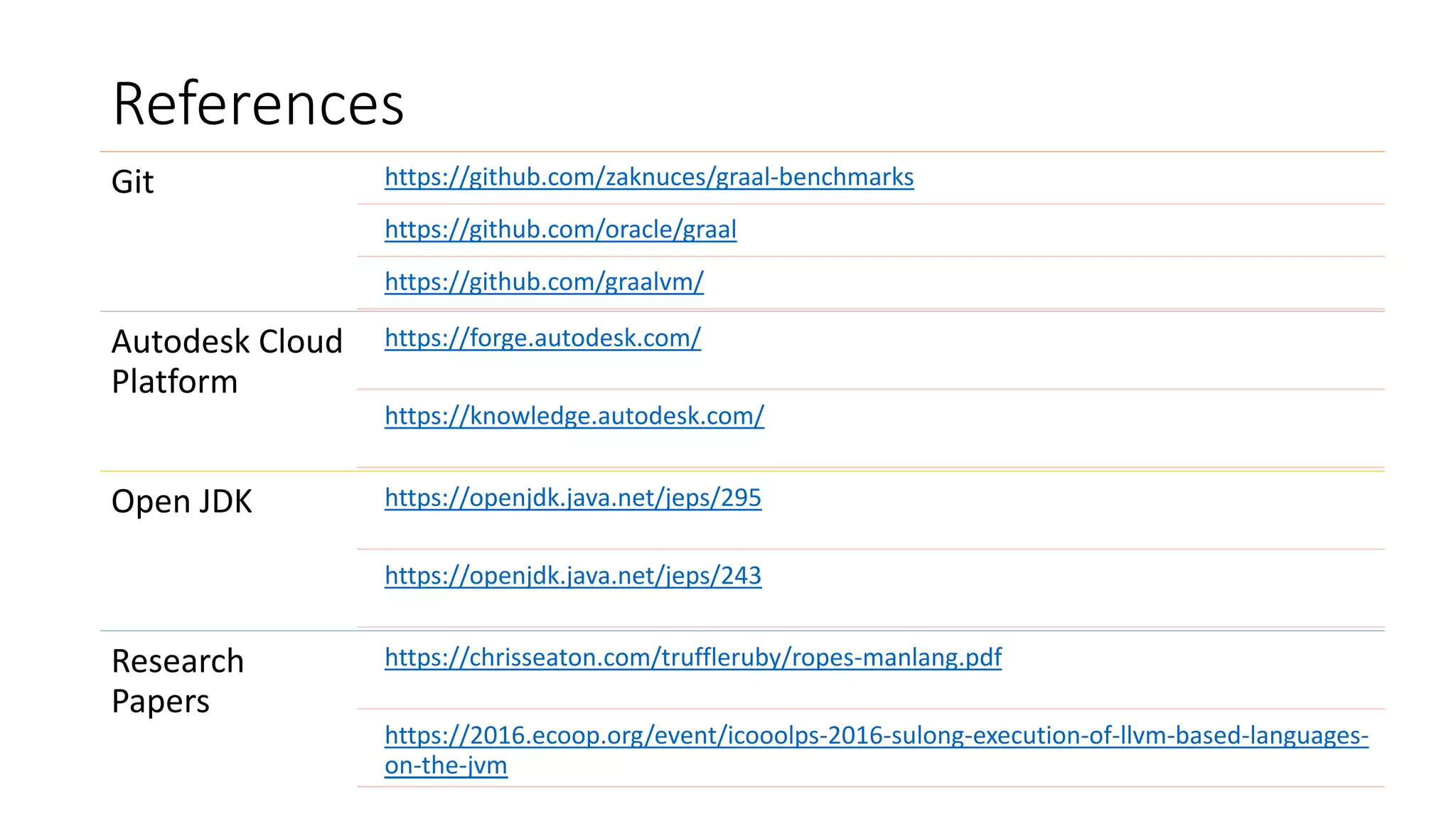Screen dimensions: 1456x819
Task: Open the chrisseaton ropes-manlang.pdf link
Action: pyautogui.click(x=692, y=658)
